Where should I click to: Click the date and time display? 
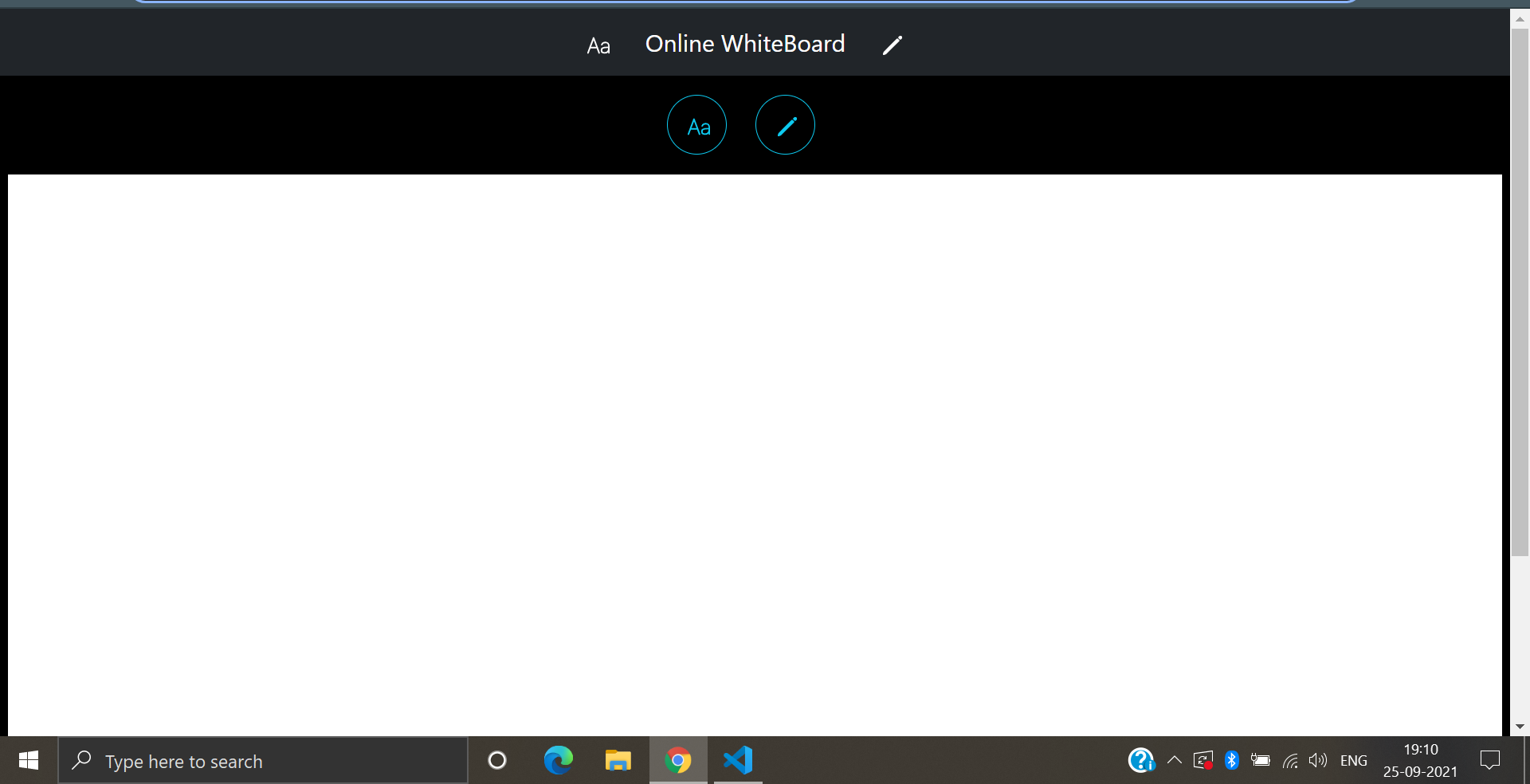[1419, 760]
